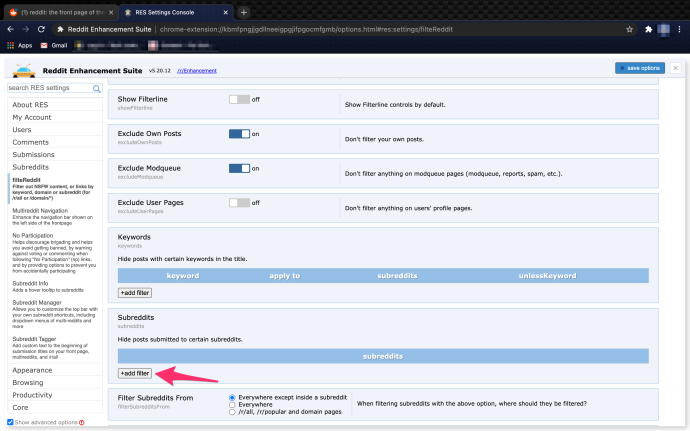Toggle the Show Filterline switch
The image size is (690, 431).
point(239,99)
